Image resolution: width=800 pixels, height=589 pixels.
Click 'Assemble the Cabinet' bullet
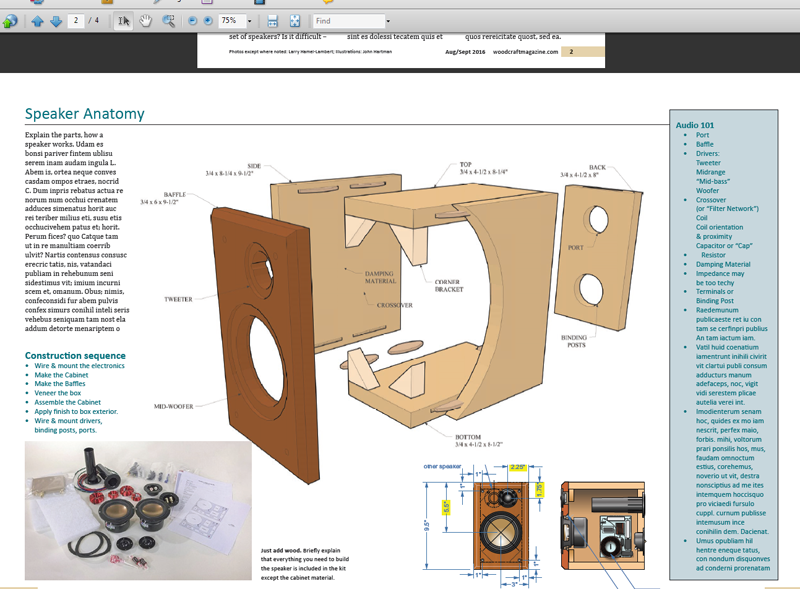[67, 402]
